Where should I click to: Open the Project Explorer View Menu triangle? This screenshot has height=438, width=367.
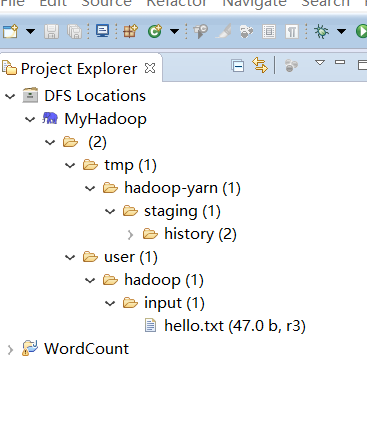(x=320, y=62)
